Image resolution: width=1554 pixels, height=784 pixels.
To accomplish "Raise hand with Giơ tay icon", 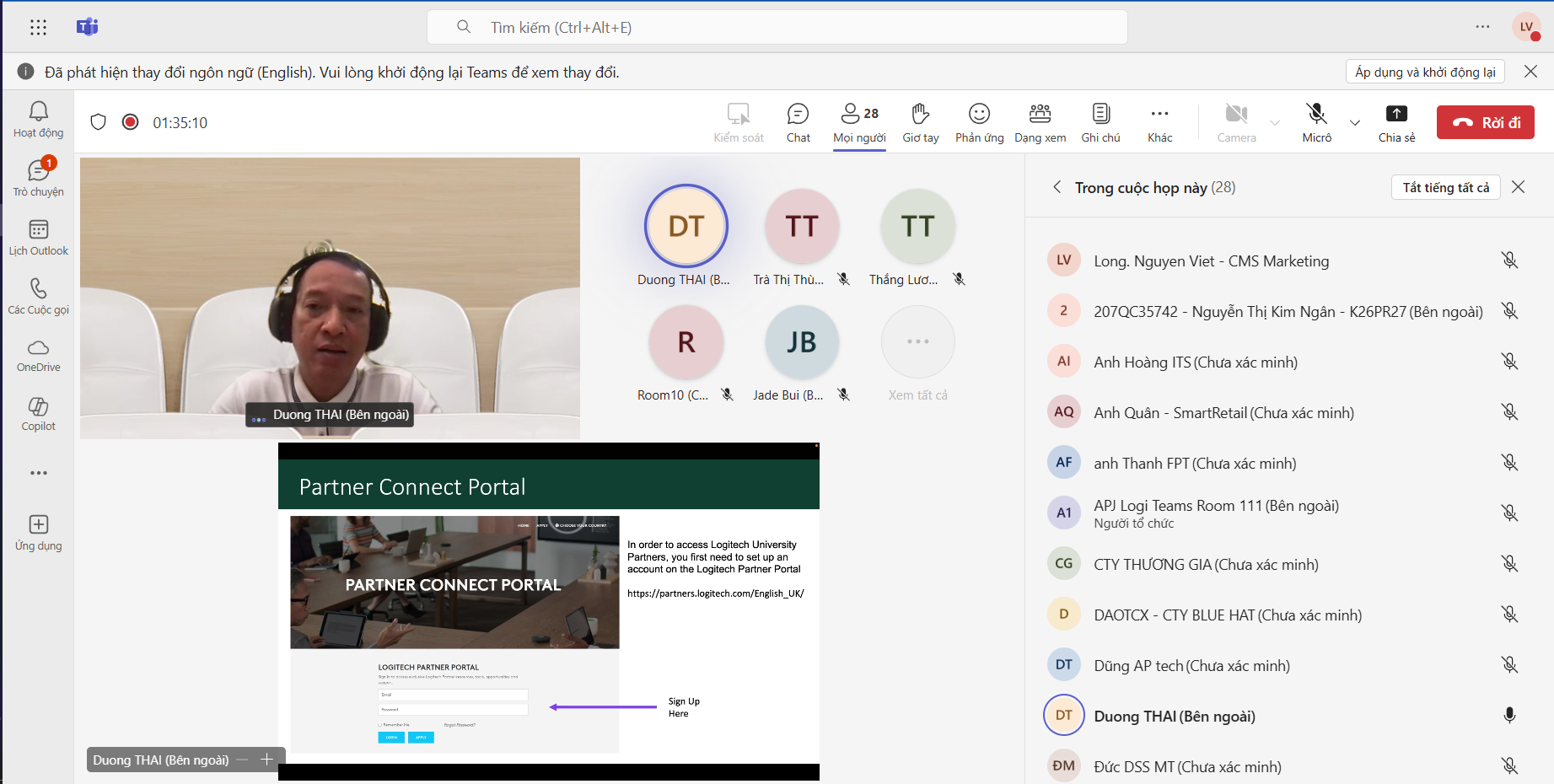I will (920, 122).
